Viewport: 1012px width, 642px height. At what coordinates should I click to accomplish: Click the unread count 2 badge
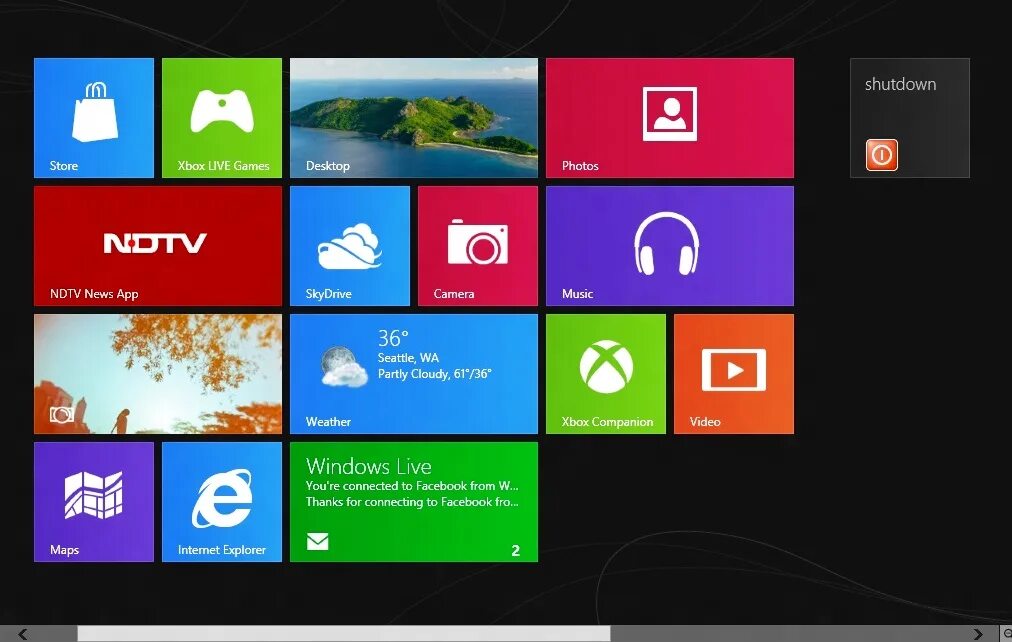tap(516, 550)
